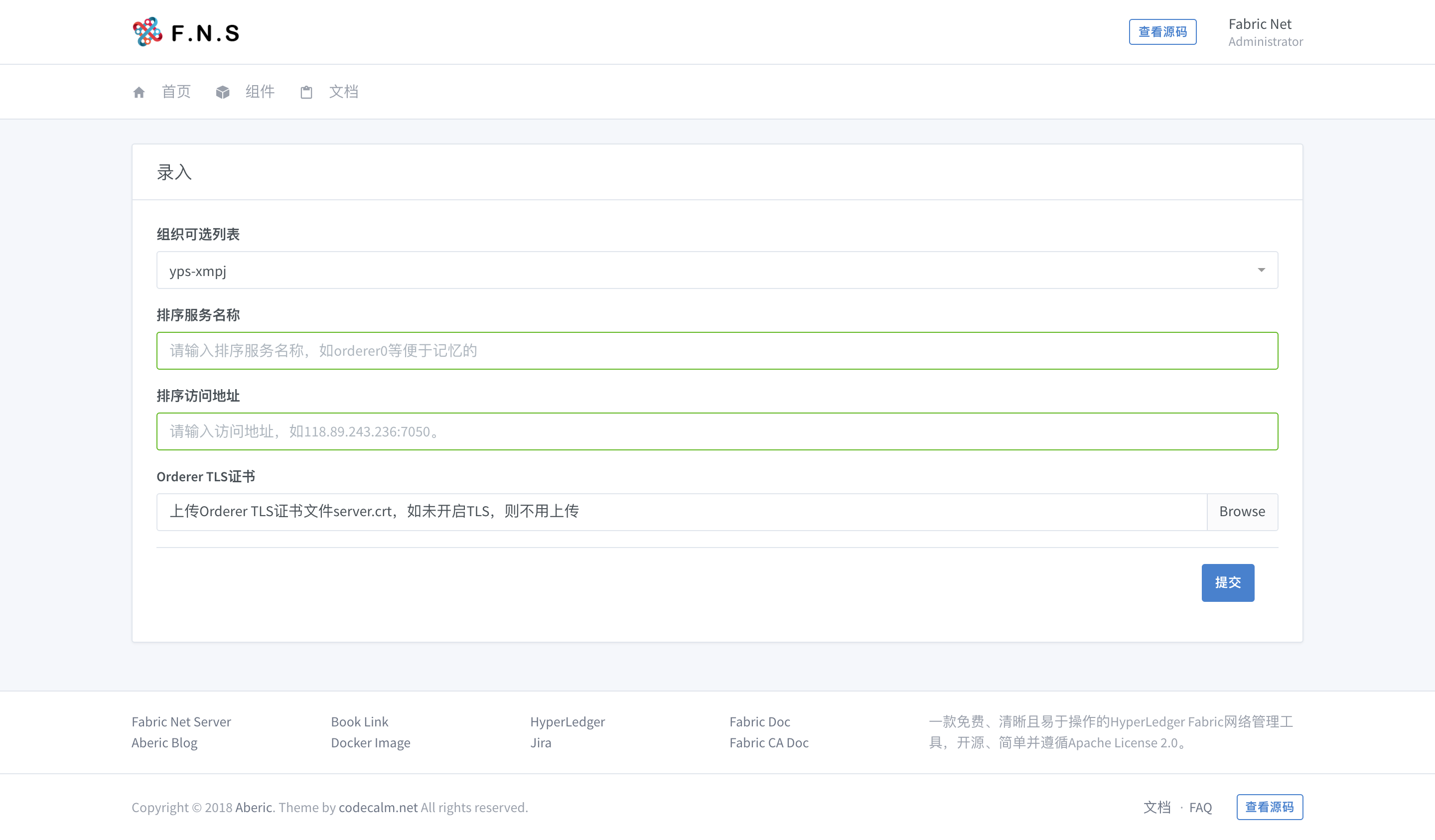Focus the 排序访问地址 input field
Viewport: 1435px width, 840px height.
[x=717, y=431]
